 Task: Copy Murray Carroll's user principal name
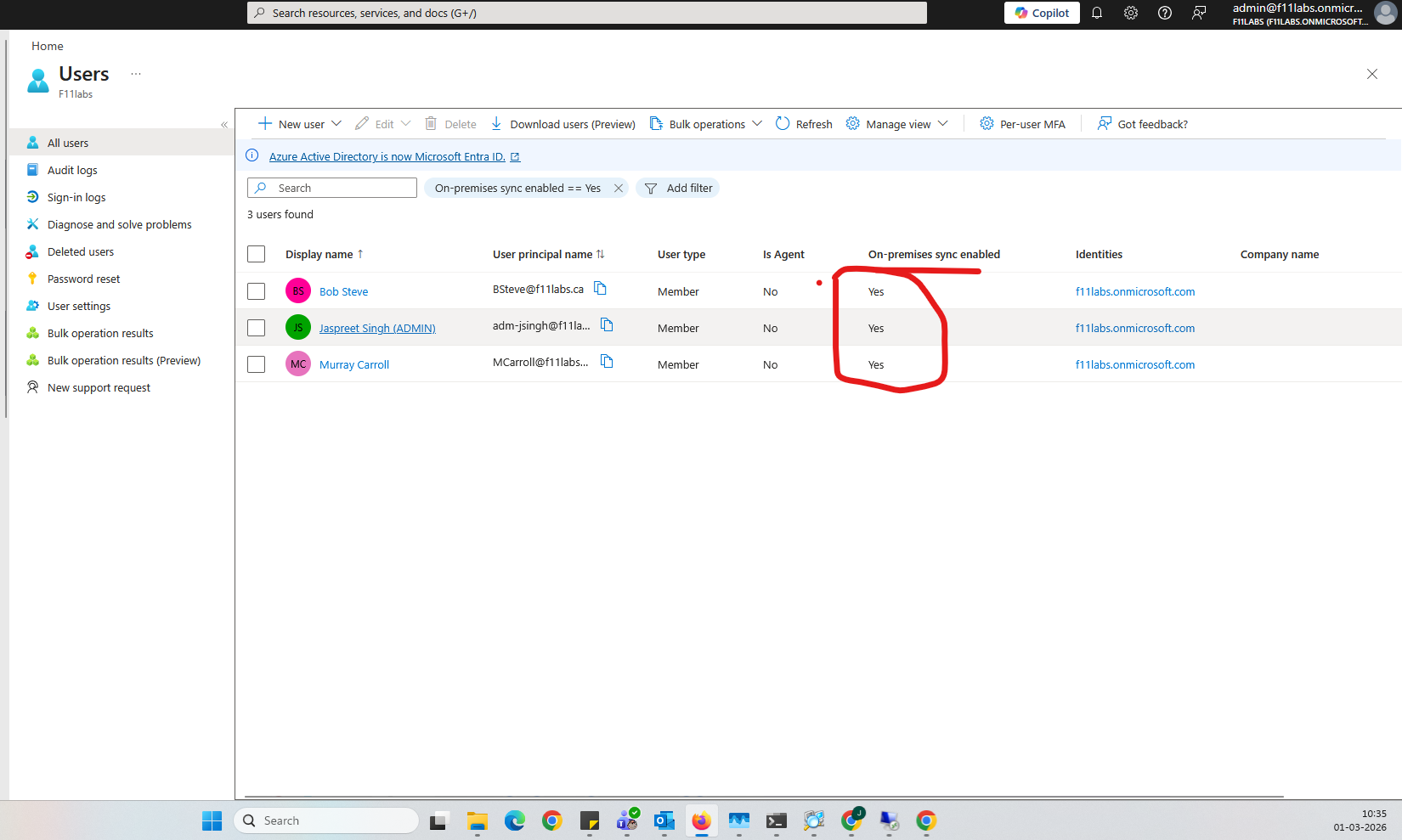coord(607,362)
